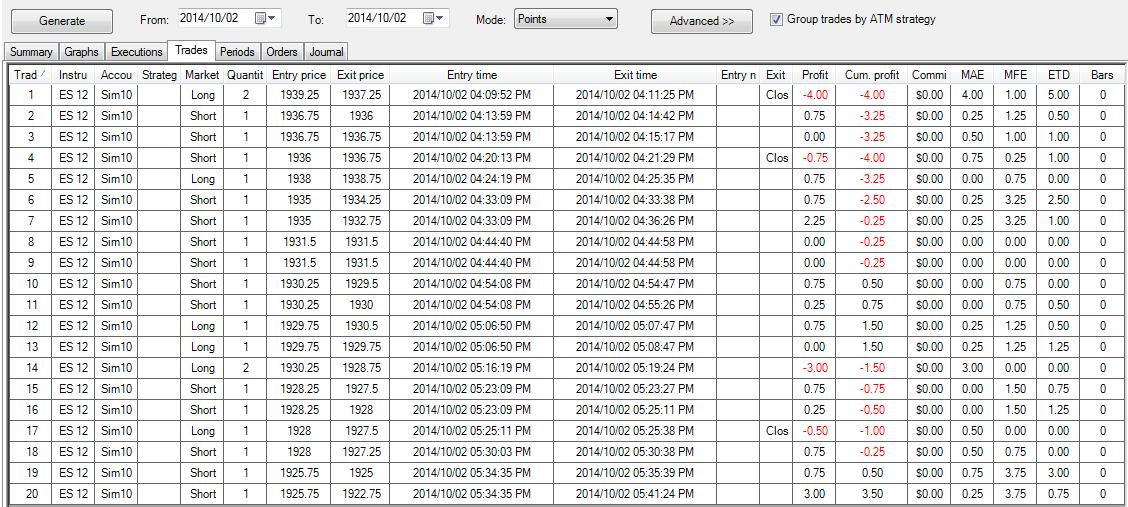Viewport: 1128px width, 507px height.
Task: Sort by Exit time column header
Action: [x=635, y=75]
